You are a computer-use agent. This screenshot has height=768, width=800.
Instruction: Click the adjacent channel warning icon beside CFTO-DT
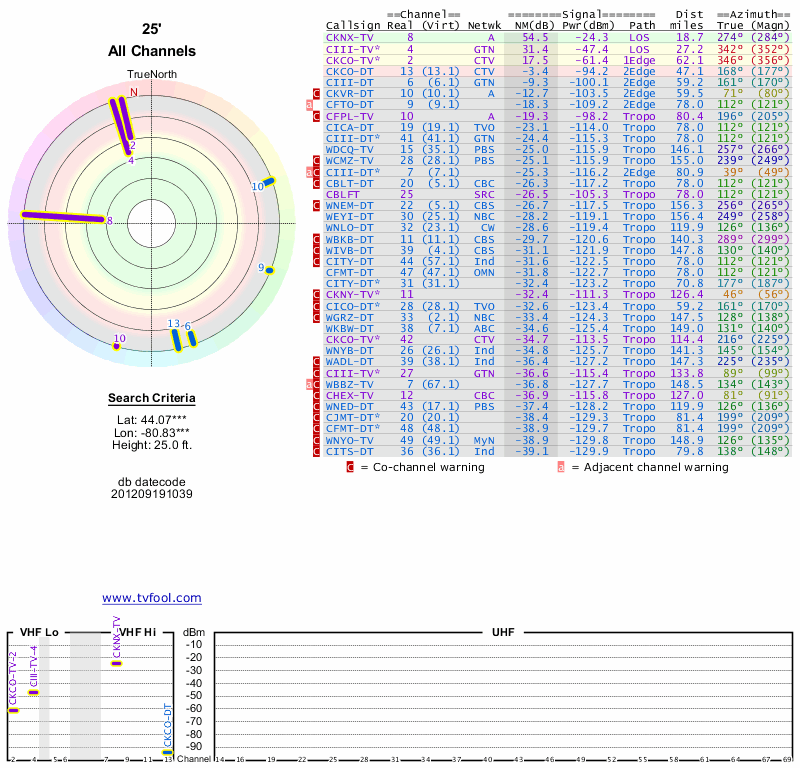pyautogui.click(x=310, y=104)
